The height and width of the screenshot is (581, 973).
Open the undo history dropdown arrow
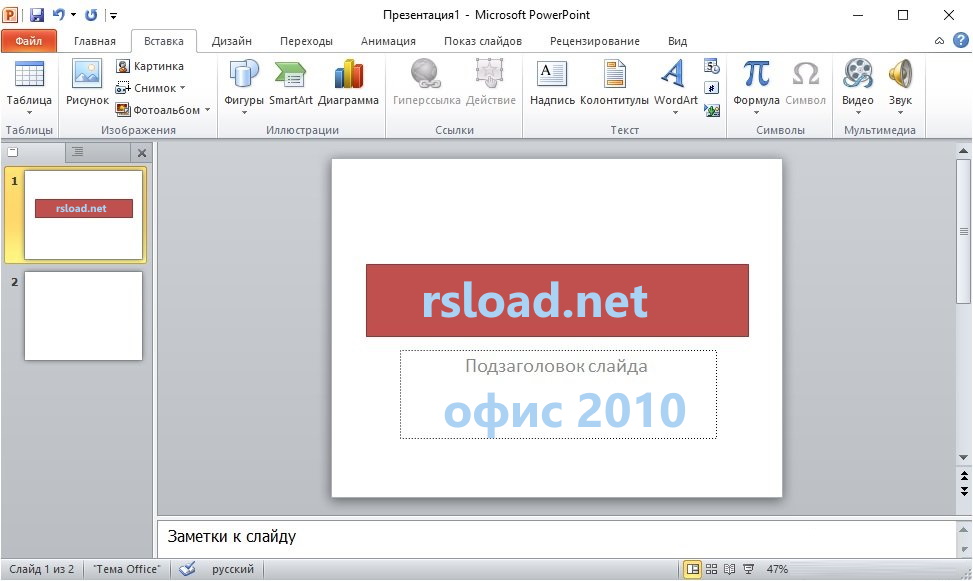[x=73, y=15]
